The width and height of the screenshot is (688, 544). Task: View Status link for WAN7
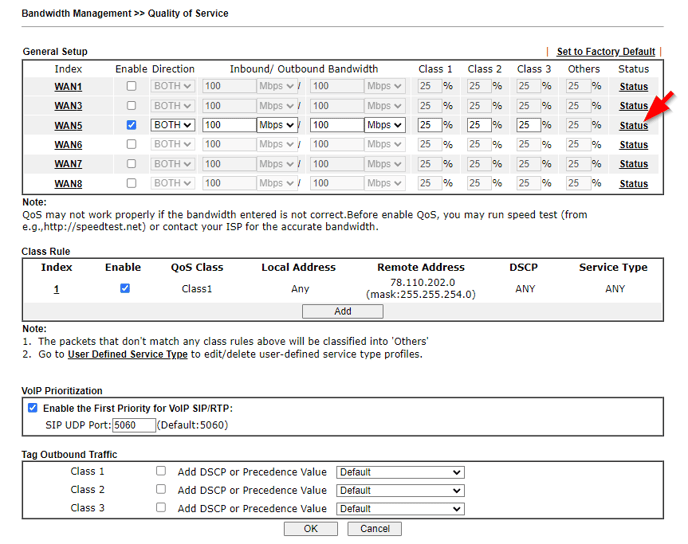pyautogui.click(x=634, y=164)
